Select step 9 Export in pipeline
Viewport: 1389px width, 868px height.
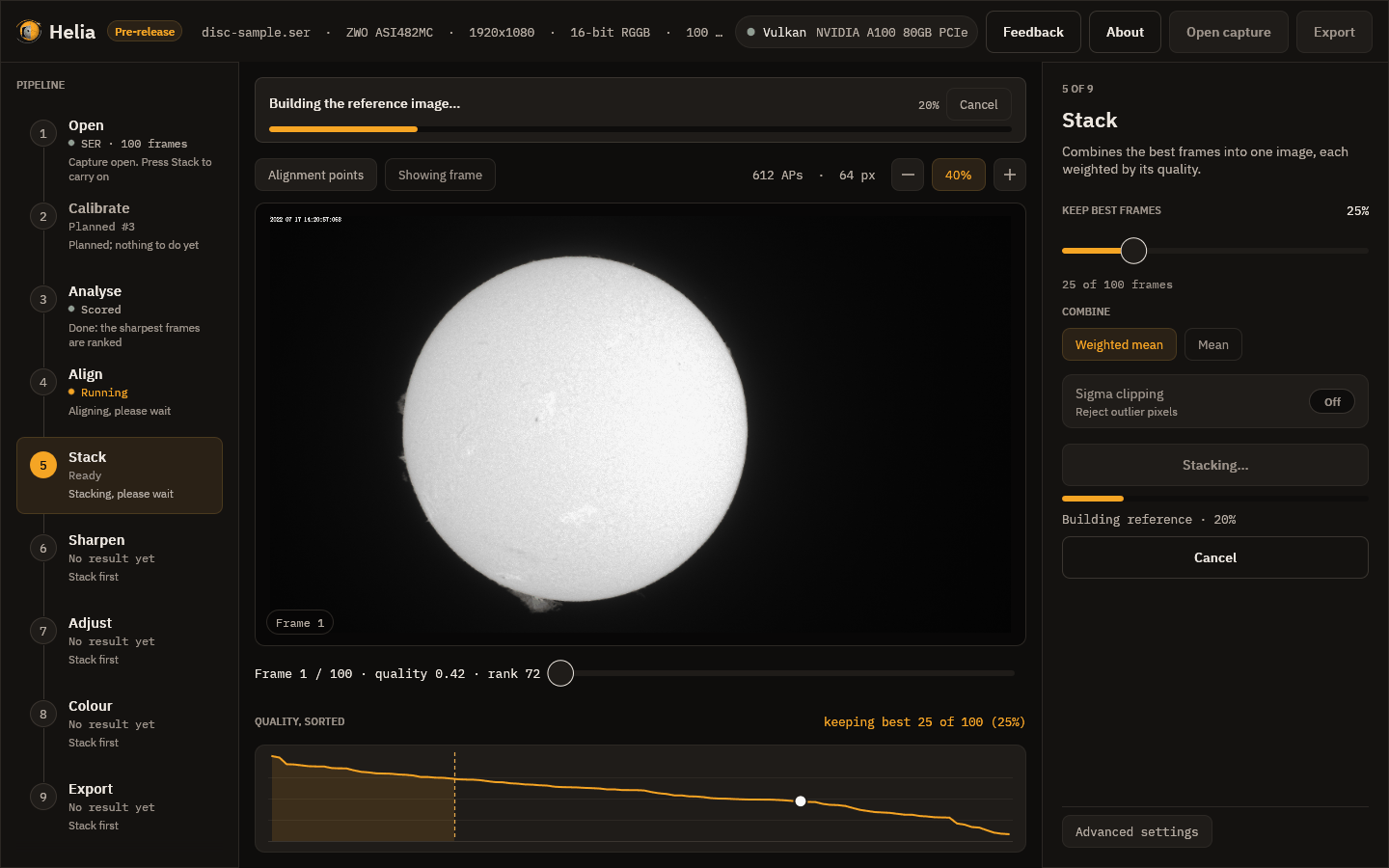(x=120, y=807)
